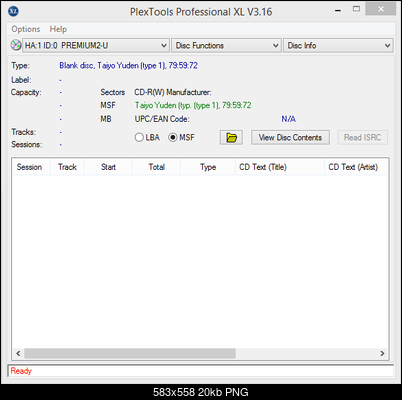The image size is (402, 400).
Task: Maximize the PlexTools window
Action: click(x=356, y=9)
